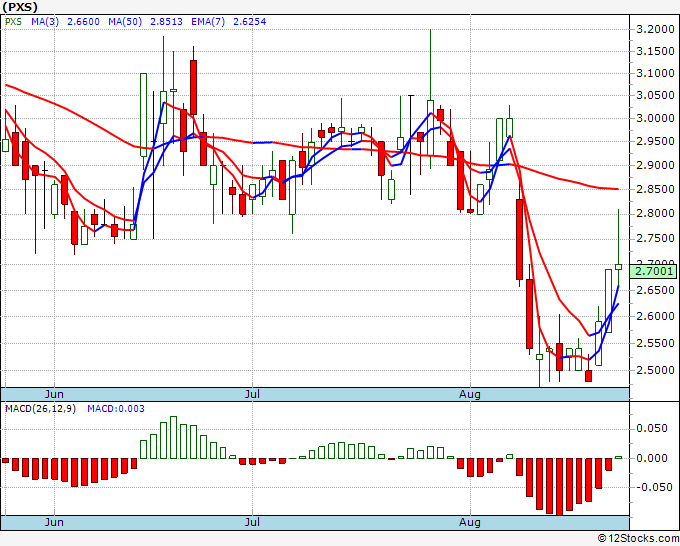The width and height of the screenshot is (680, 546).
Task: Click the 0.000 MACD axis label
Action: (x=652, y=458)
